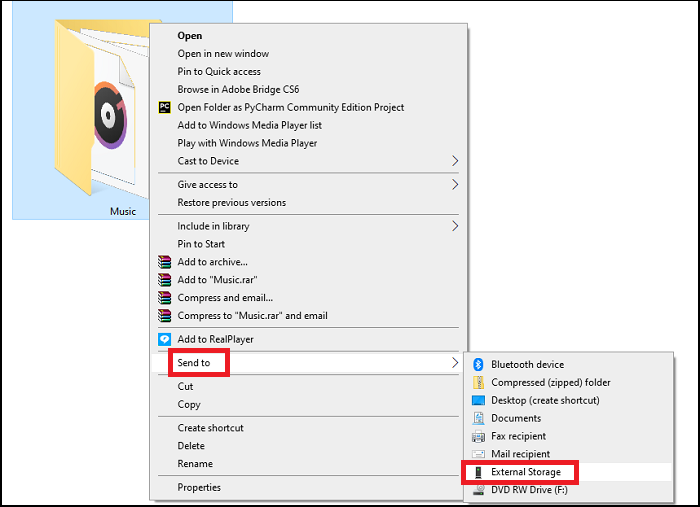
Task: Open the Send to submenu
Action: tap(194, 362)
